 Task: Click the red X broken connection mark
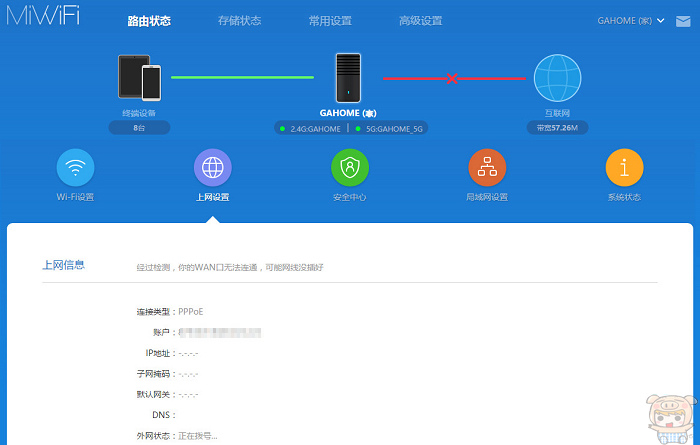(x=452, y=79)
